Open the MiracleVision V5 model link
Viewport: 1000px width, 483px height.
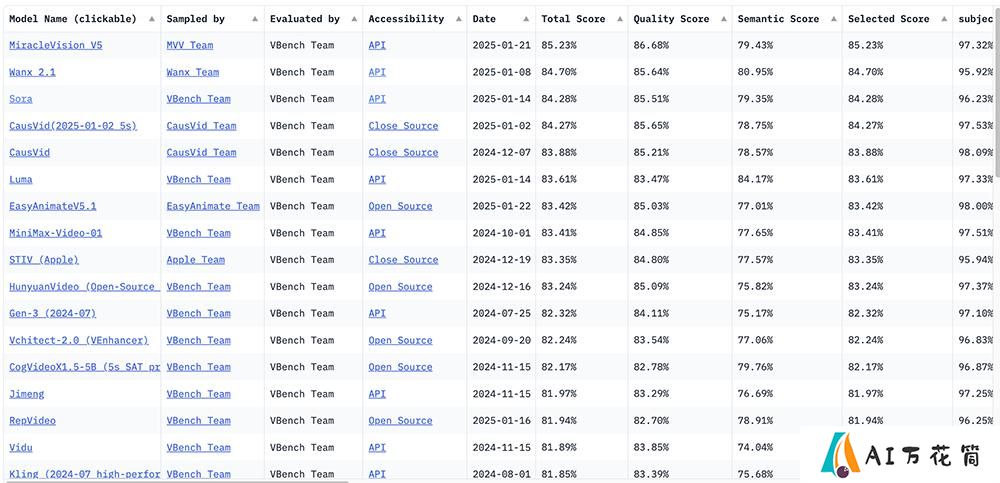coord(55,45)
